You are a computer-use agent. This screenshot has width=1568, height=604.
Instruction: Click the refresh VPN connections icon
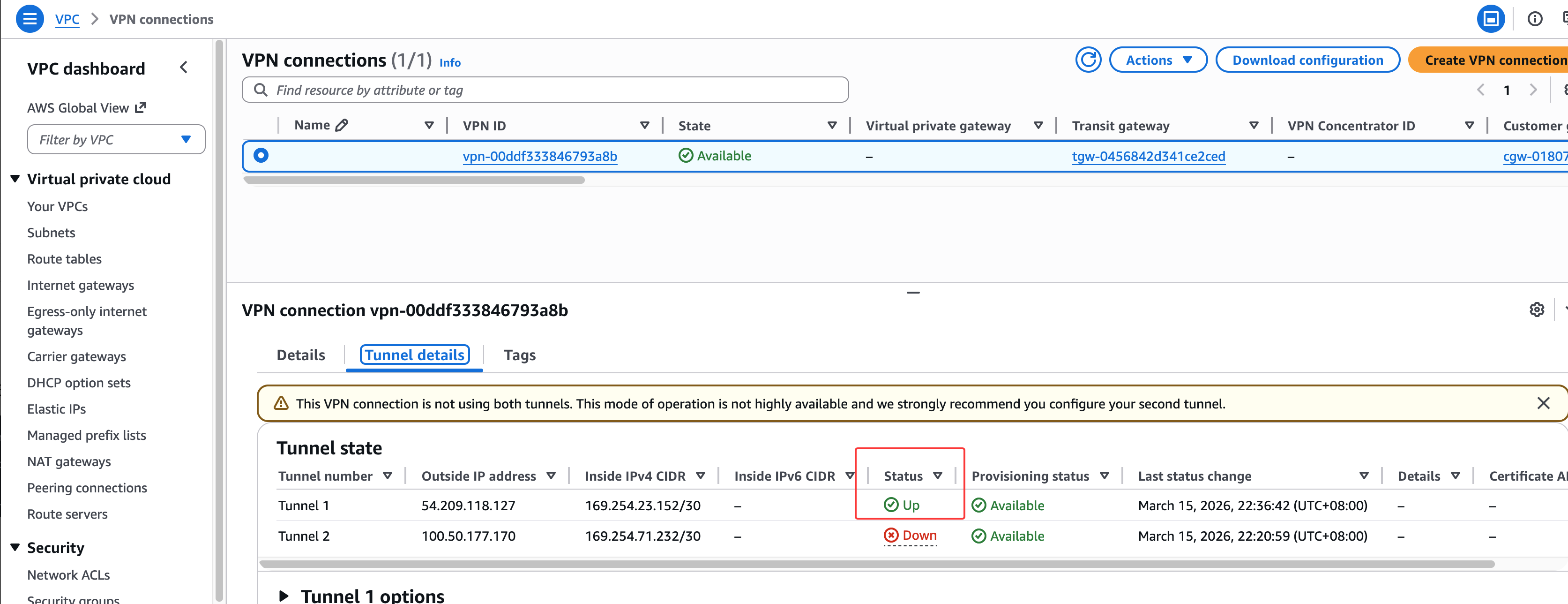pos(1088,60)
